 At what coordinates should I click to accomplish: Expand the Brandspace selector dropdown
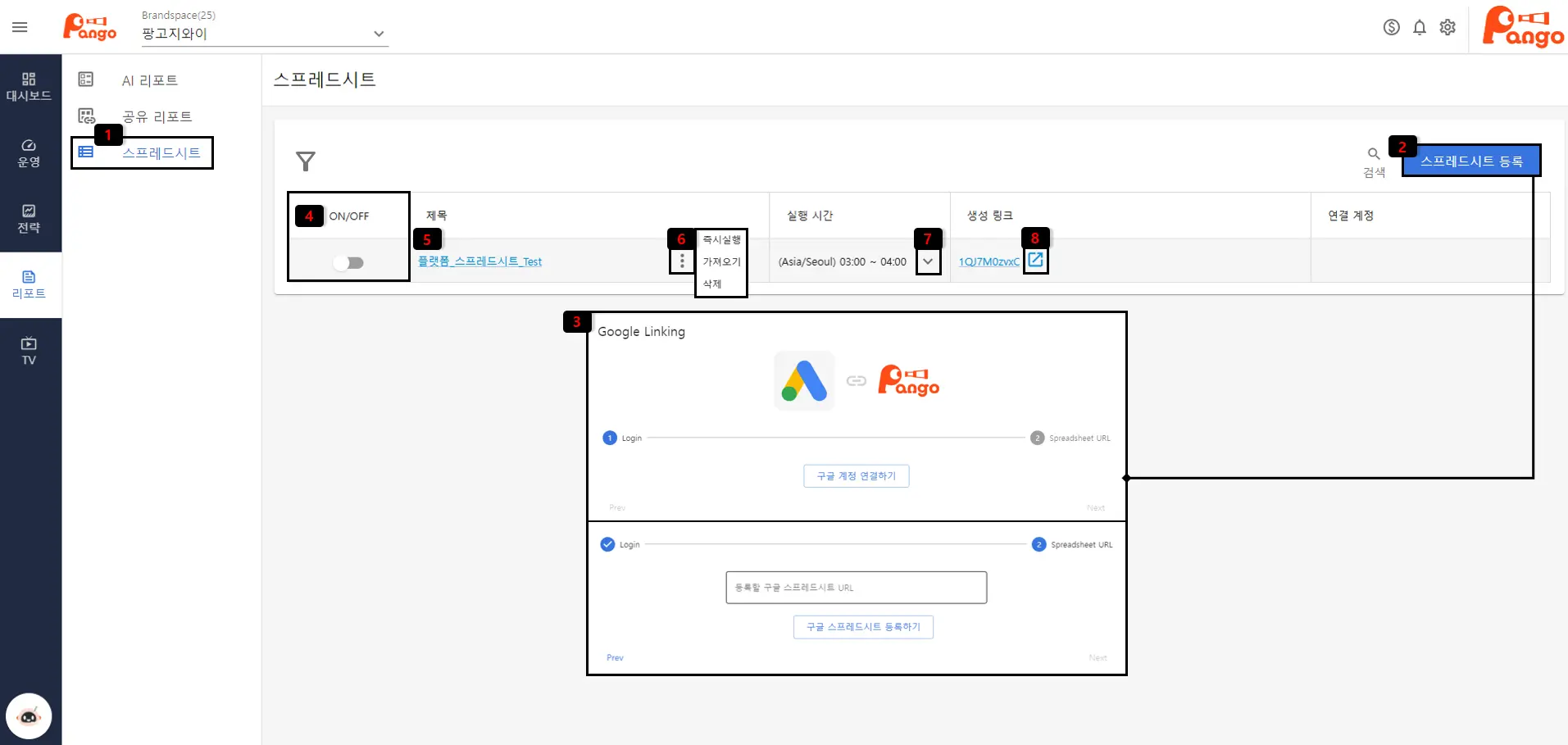(x=378, y=34)
